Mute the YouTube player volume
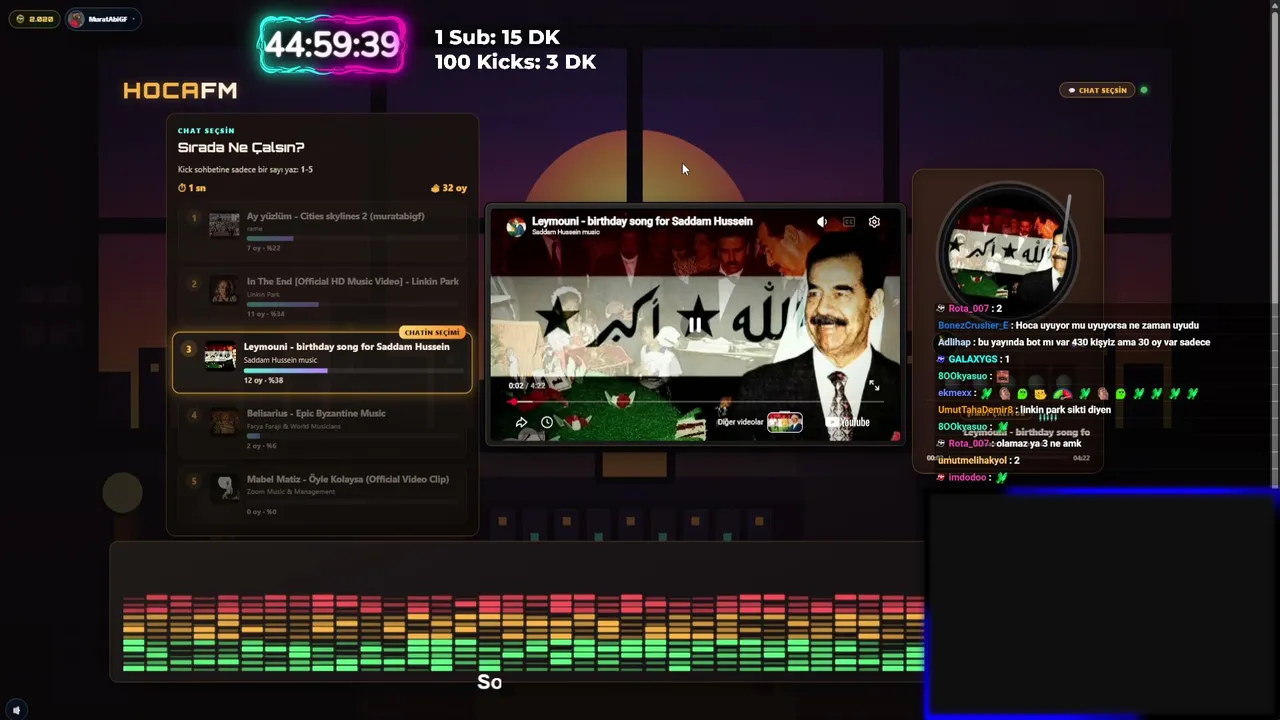This screenshot has width=1280, height=720. pos(822,222)
